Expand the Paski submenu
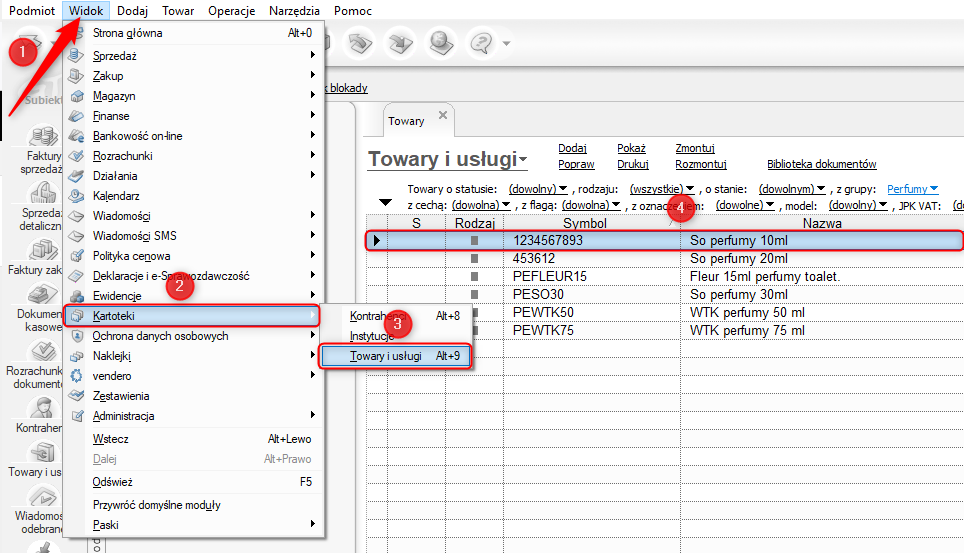This screenshot has height=553, width=964. click(194, 525)
